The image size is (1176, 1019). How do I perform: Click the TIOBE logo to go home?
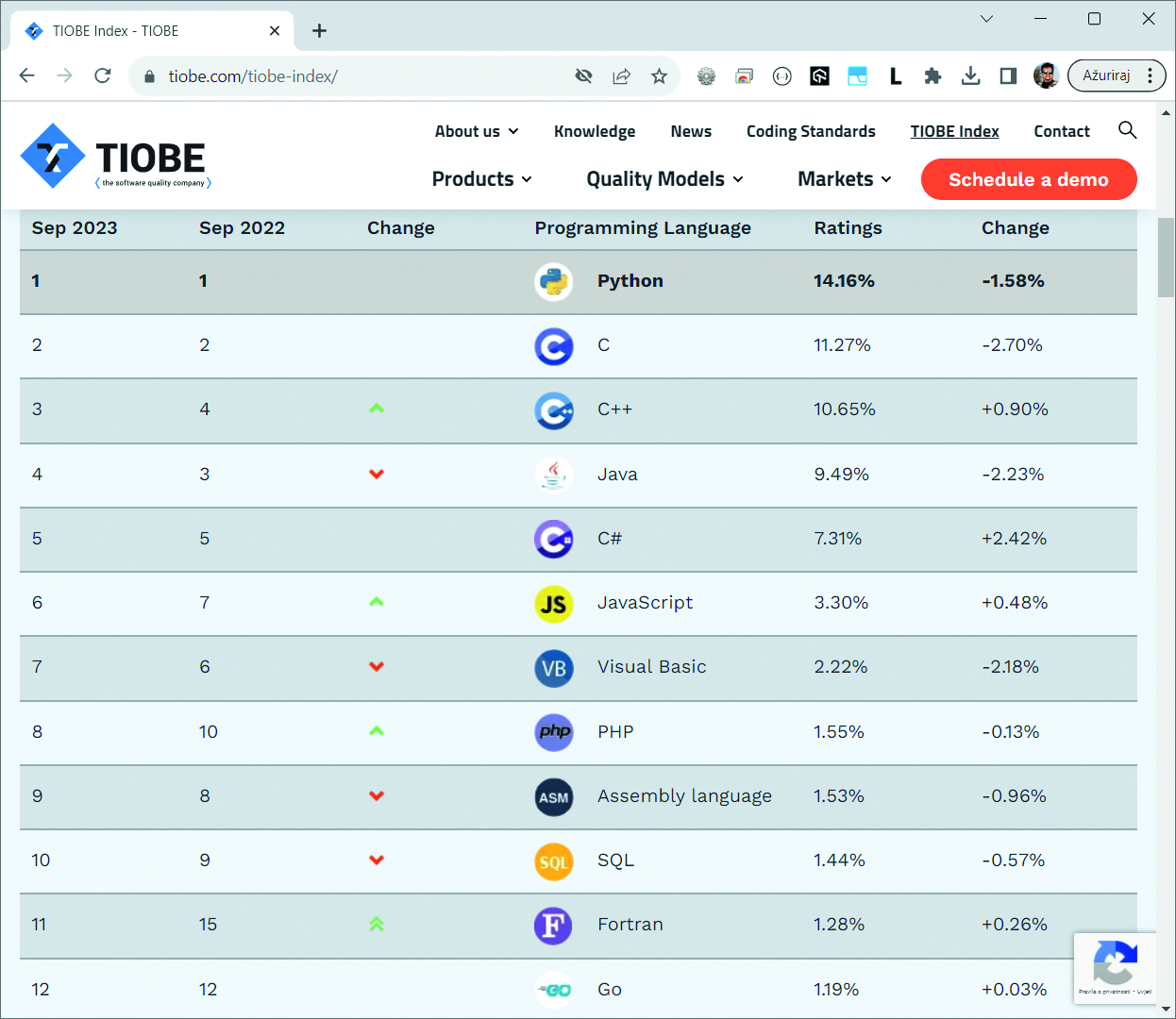coord(115,157)
